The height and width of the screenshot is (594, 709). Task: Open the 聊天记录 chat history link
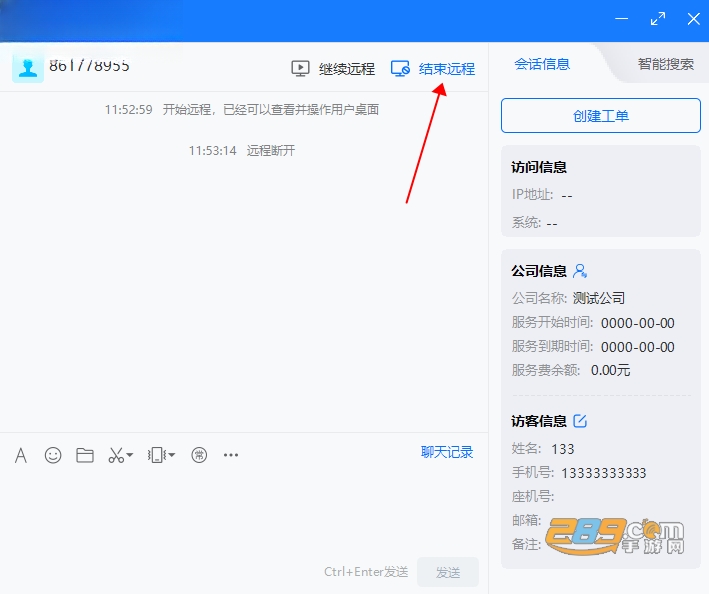tap(447, 452)
